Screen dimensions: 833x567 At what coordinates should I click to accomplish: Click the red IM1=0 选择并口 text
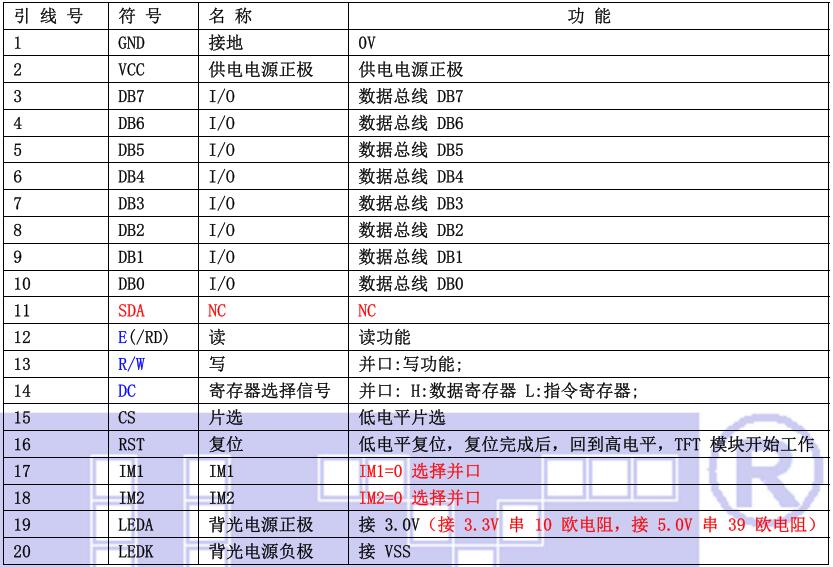pos(419,471)
